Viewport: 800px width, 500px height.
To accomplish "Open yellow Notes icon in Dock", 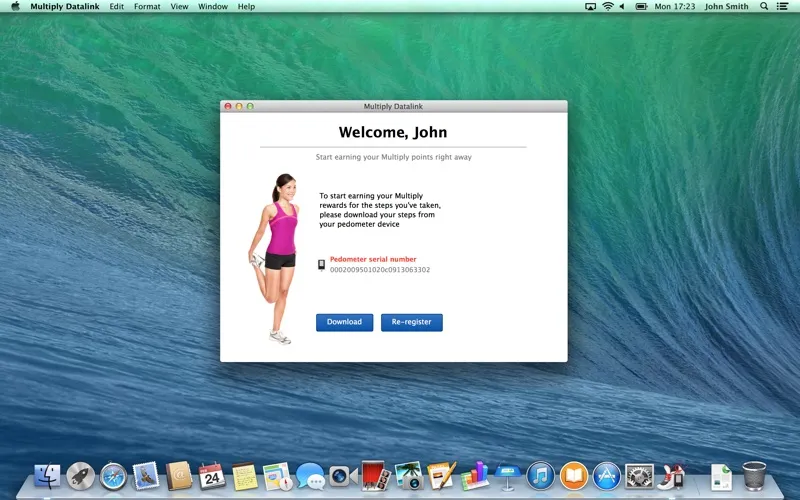I will pos(245,477).
